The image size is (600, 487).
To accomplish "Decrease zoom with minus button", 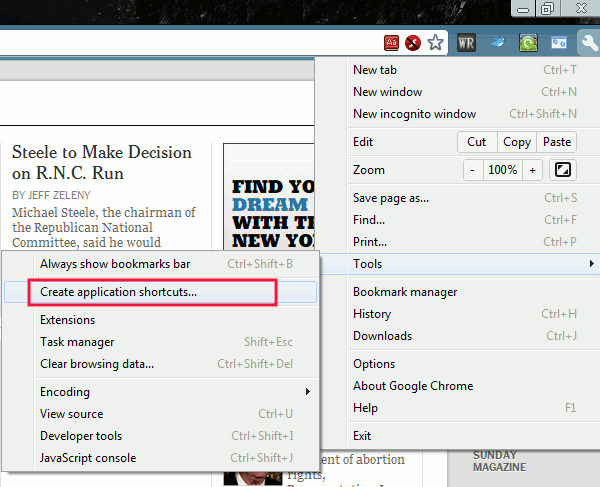I will coord(473,170).
